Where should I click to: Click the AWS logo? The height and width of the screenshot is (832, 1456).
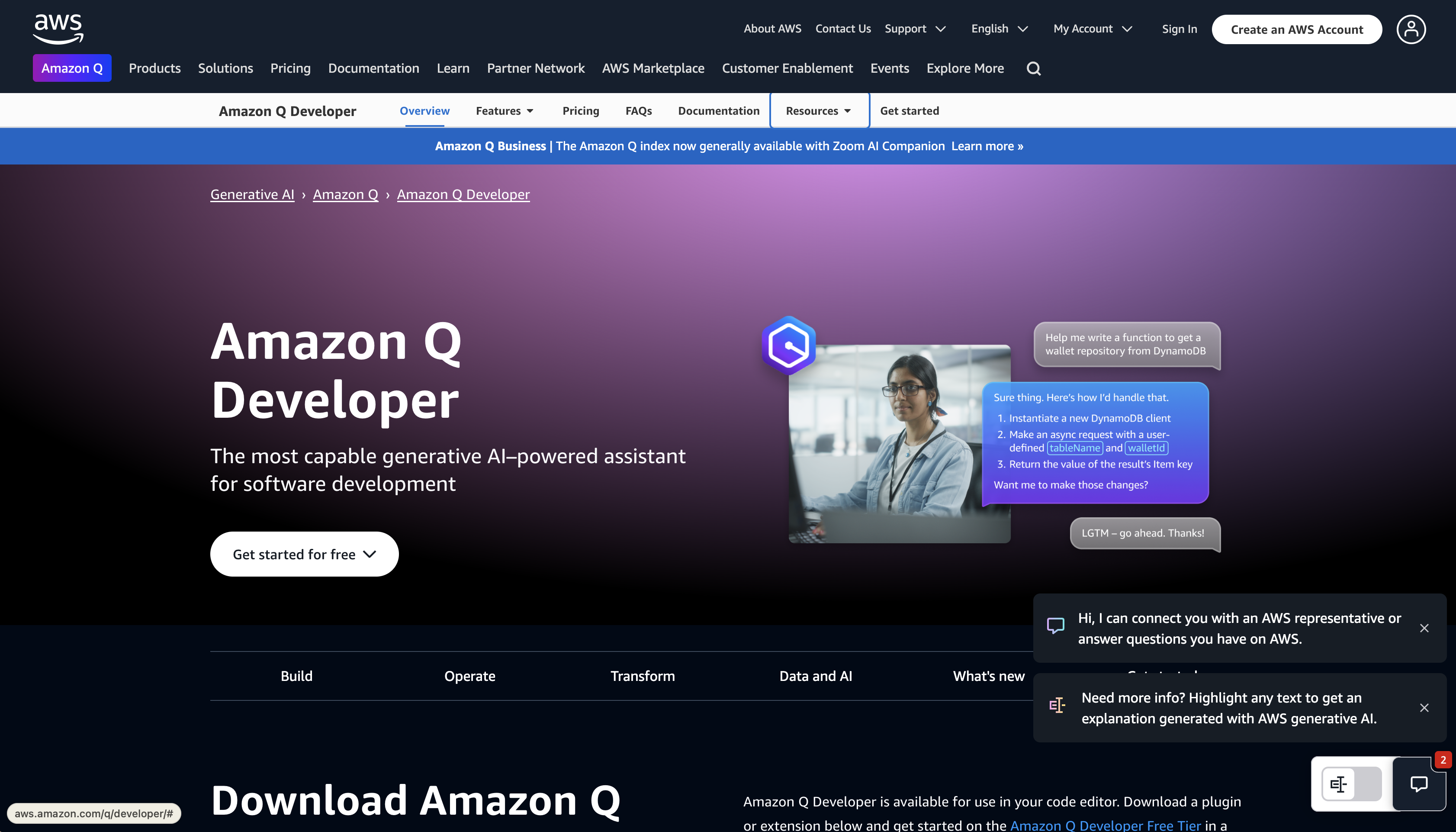[57, 29]
